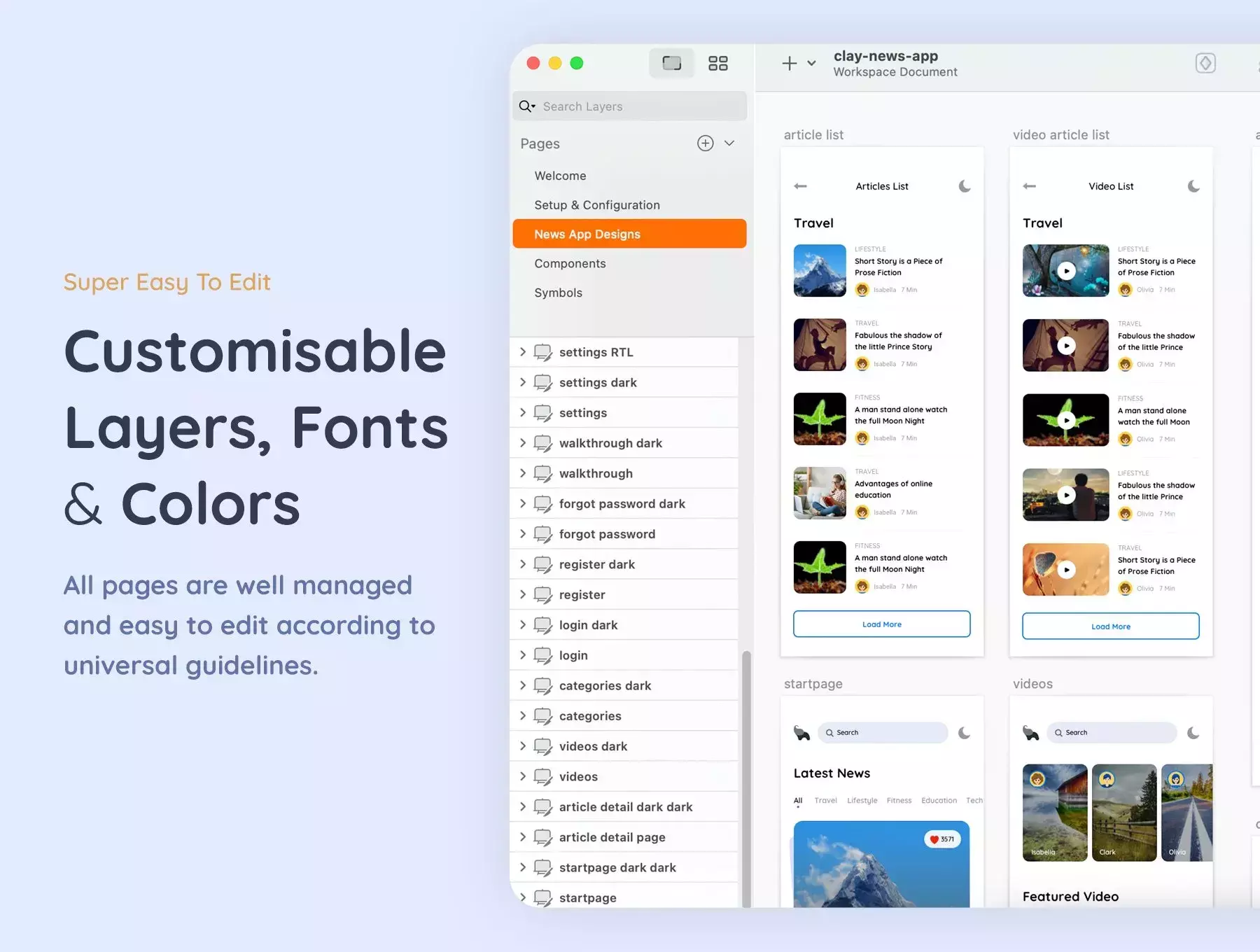Image resolution: width=1260 pixels, height=952 pixels.
Task: Click the Search Layers input field
Action: tap(629, 106)
